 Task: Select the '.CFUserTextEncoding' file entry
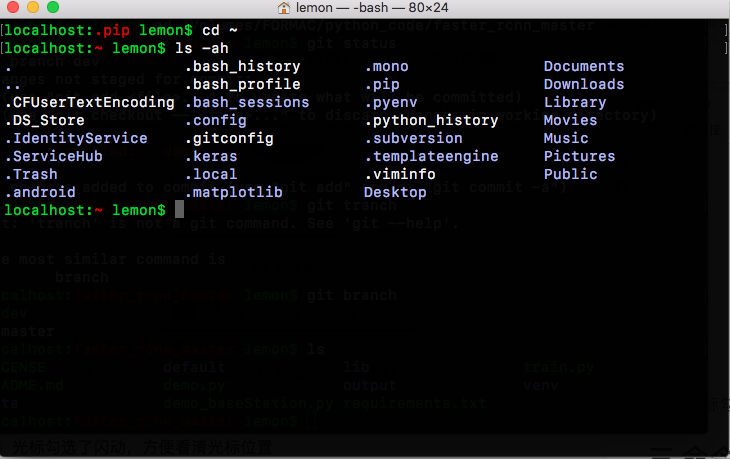(x=89, y=102)
